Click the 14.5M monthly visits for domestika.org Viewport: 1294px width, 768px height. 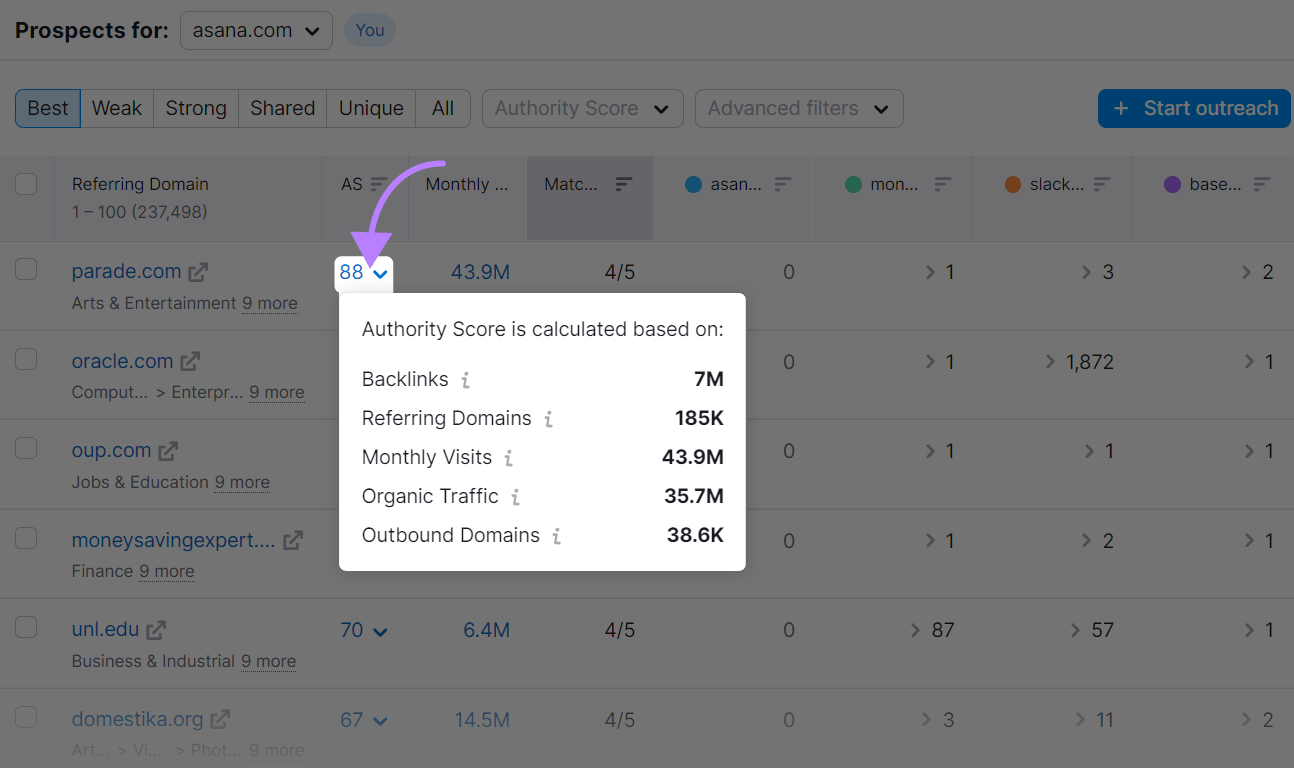pyautogui.click(x=482, y=720)
